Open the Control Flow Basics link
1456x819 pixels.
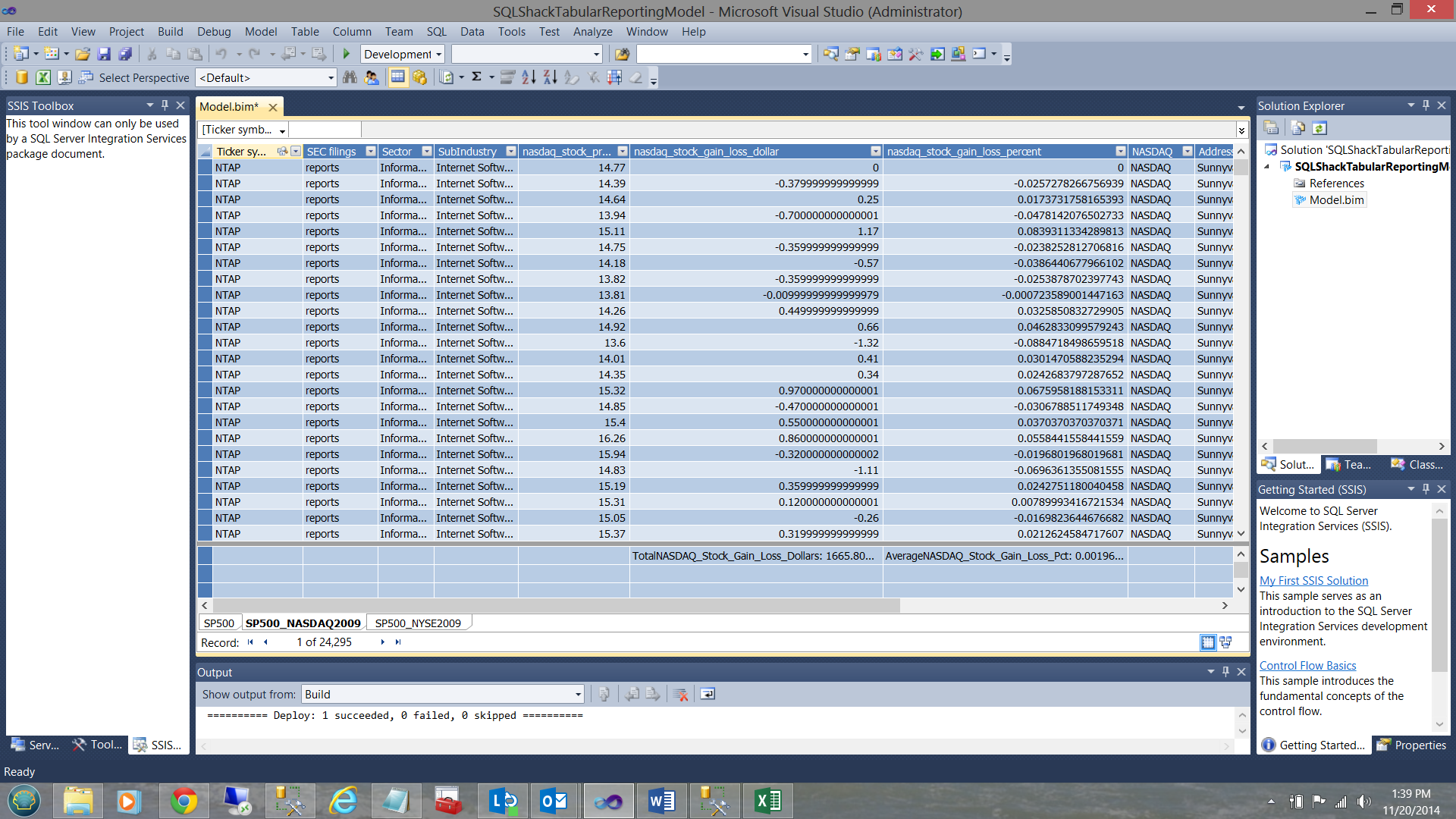[1307, 666]
